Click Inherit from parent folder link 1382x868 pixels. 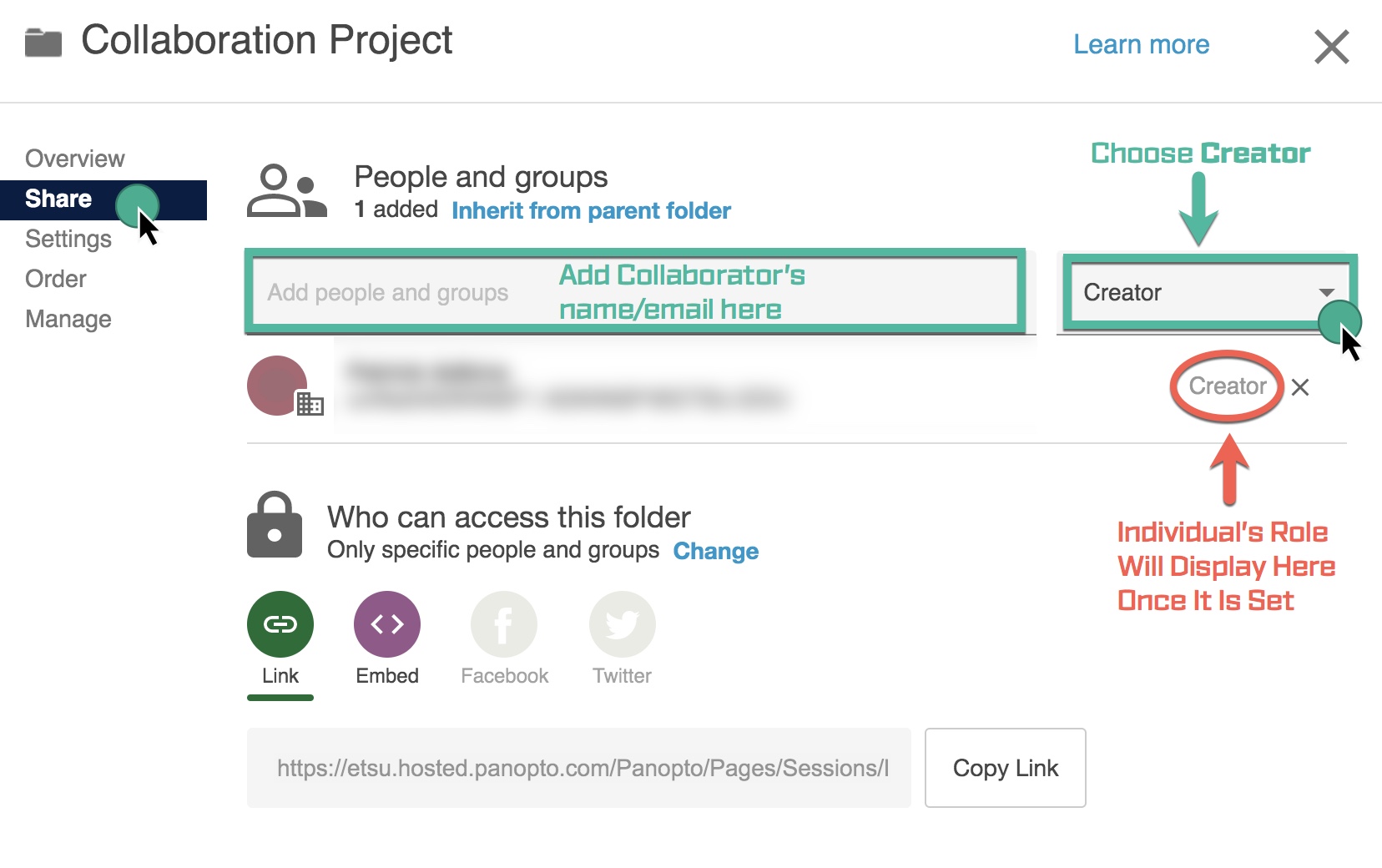591,210
